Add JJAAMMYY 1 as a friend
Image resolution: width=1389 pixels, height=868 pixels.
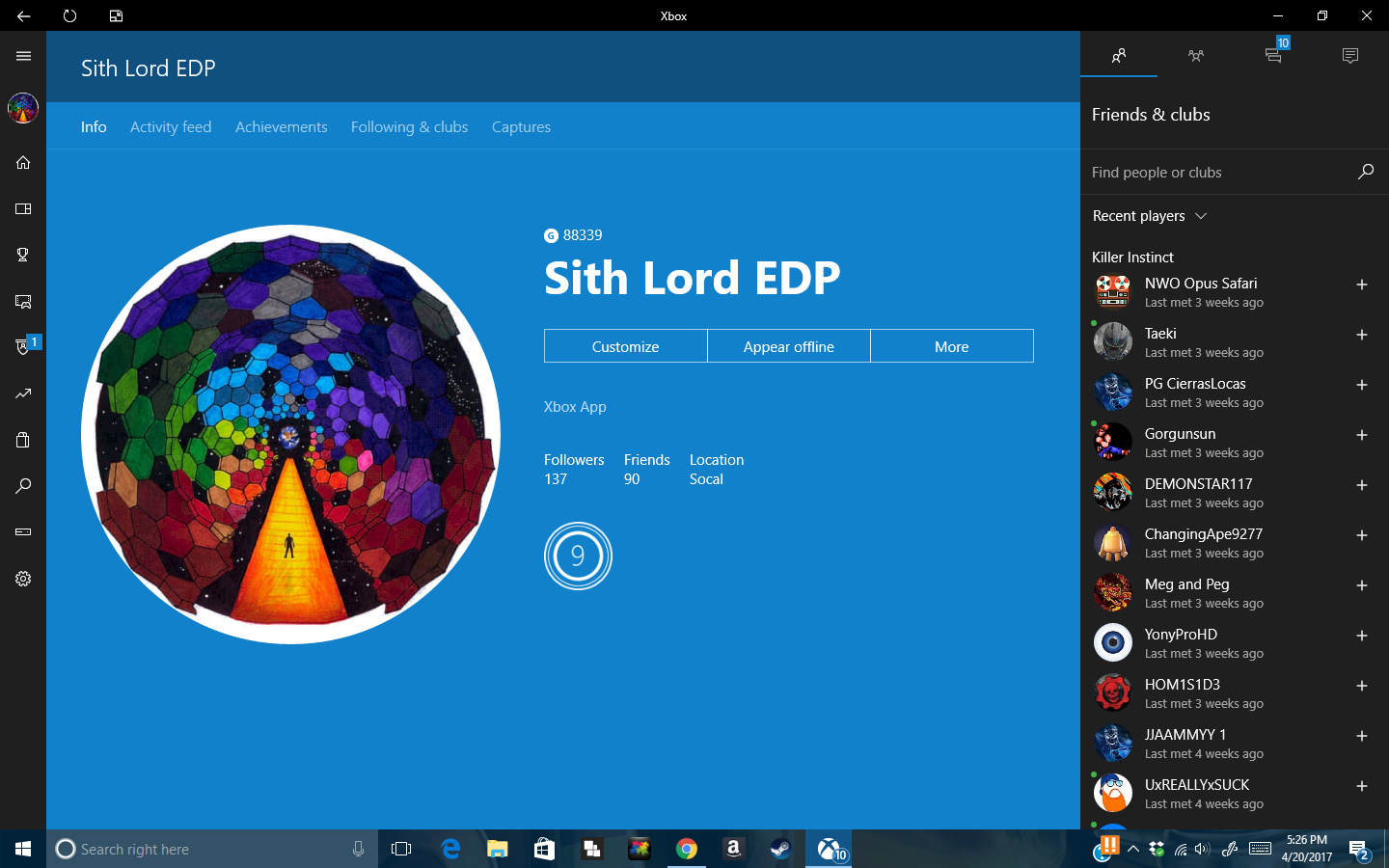pos(1362,736)
